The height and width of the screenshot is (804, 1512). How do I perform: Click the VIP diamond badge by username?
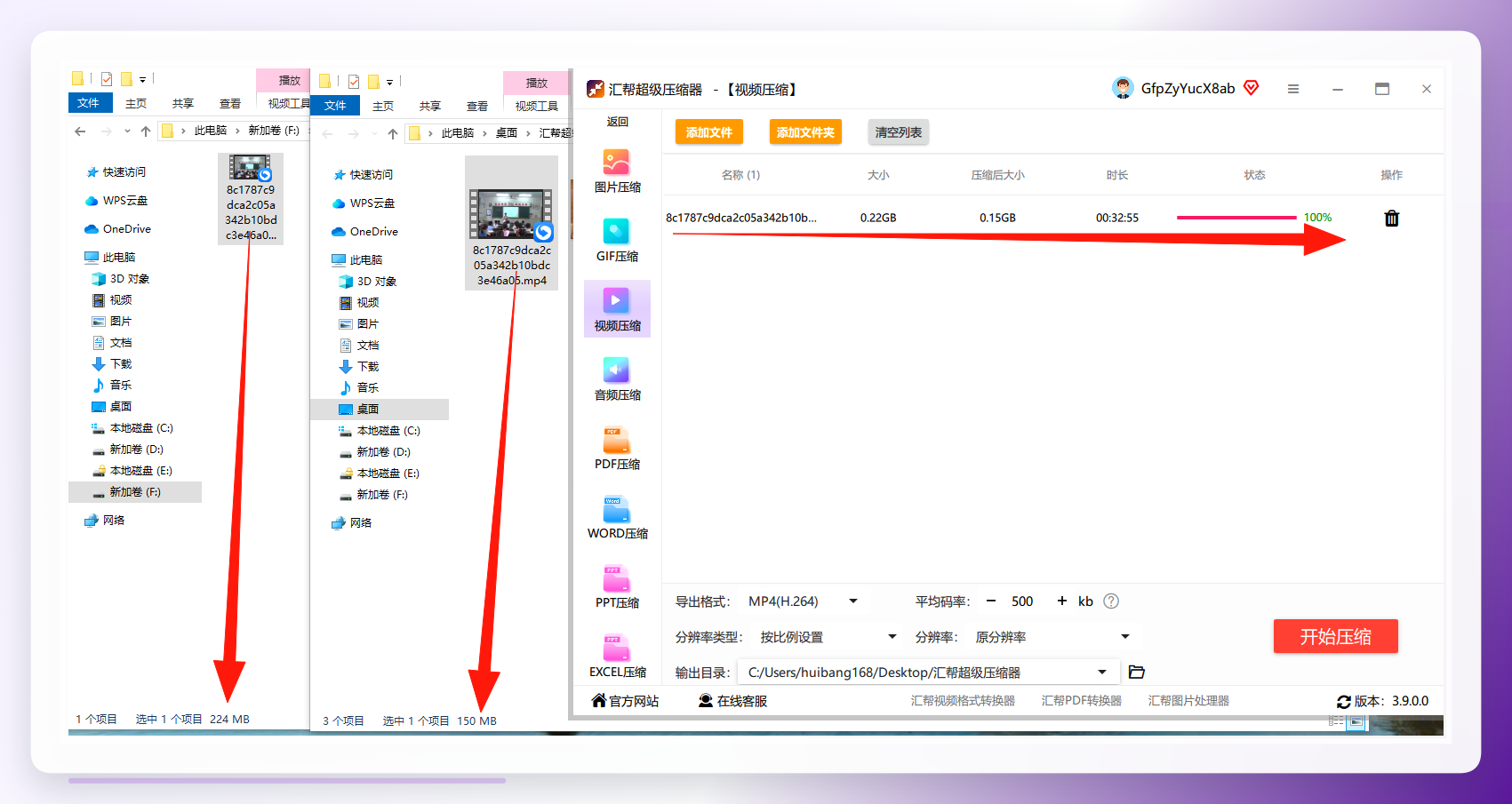(x=1251, y=87)
